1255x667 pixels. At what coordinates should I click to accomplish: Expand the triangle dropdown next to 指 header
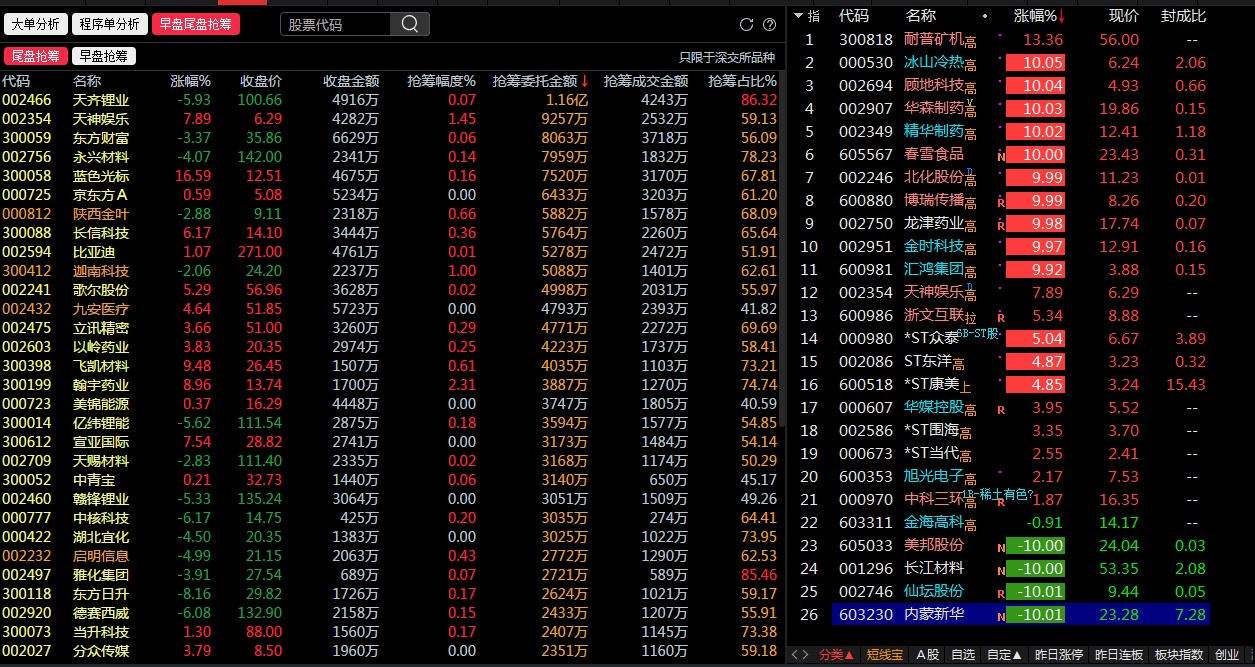pos(798,16)
